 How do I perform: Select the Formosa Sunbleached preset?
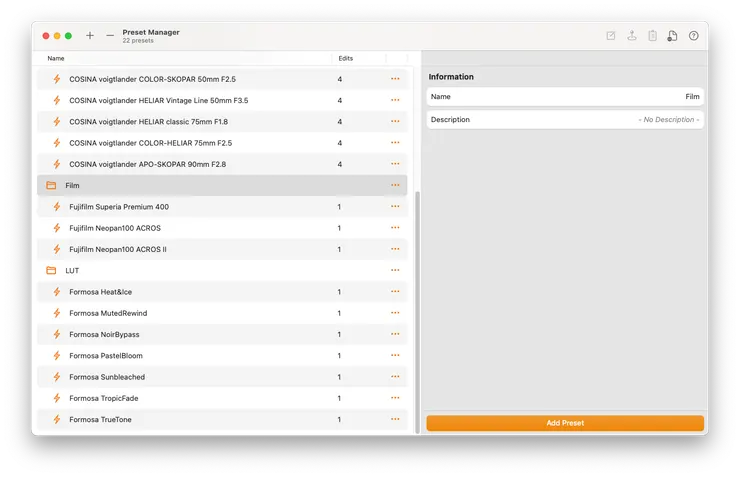click(222, 377)
